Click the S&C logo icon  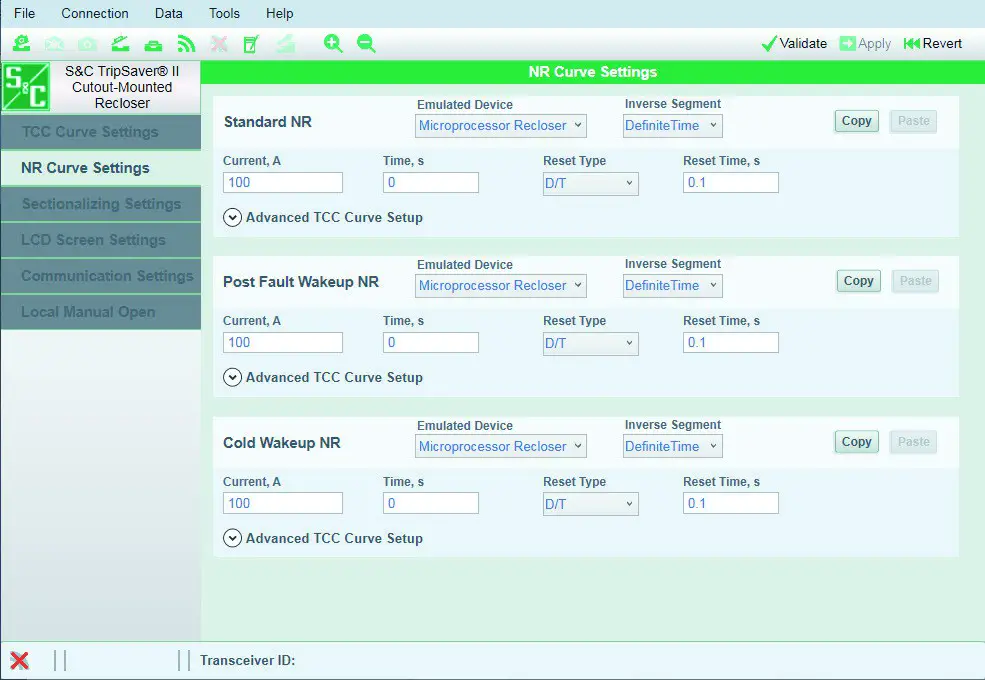click(26, 87)
